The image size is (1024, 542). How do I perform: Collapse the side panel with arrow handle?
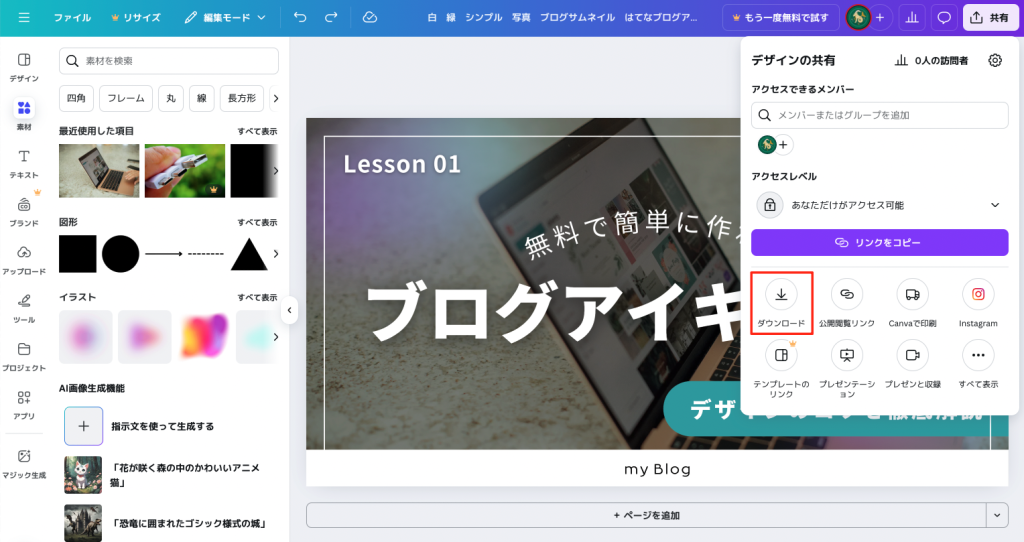point(289,310)
